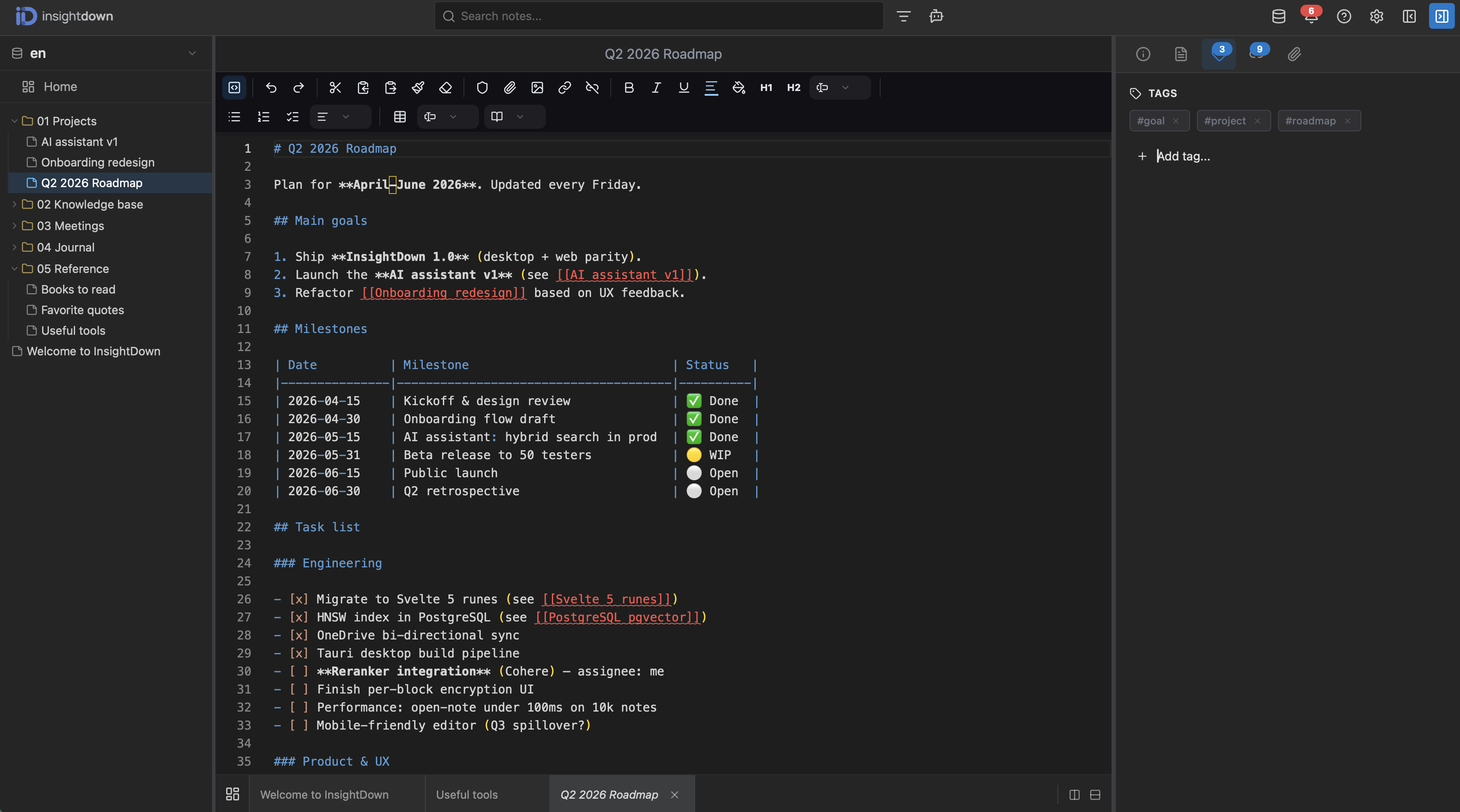Open the book view mode dropdown
This screenshot has width=1460, height=812.
(515, 117)
